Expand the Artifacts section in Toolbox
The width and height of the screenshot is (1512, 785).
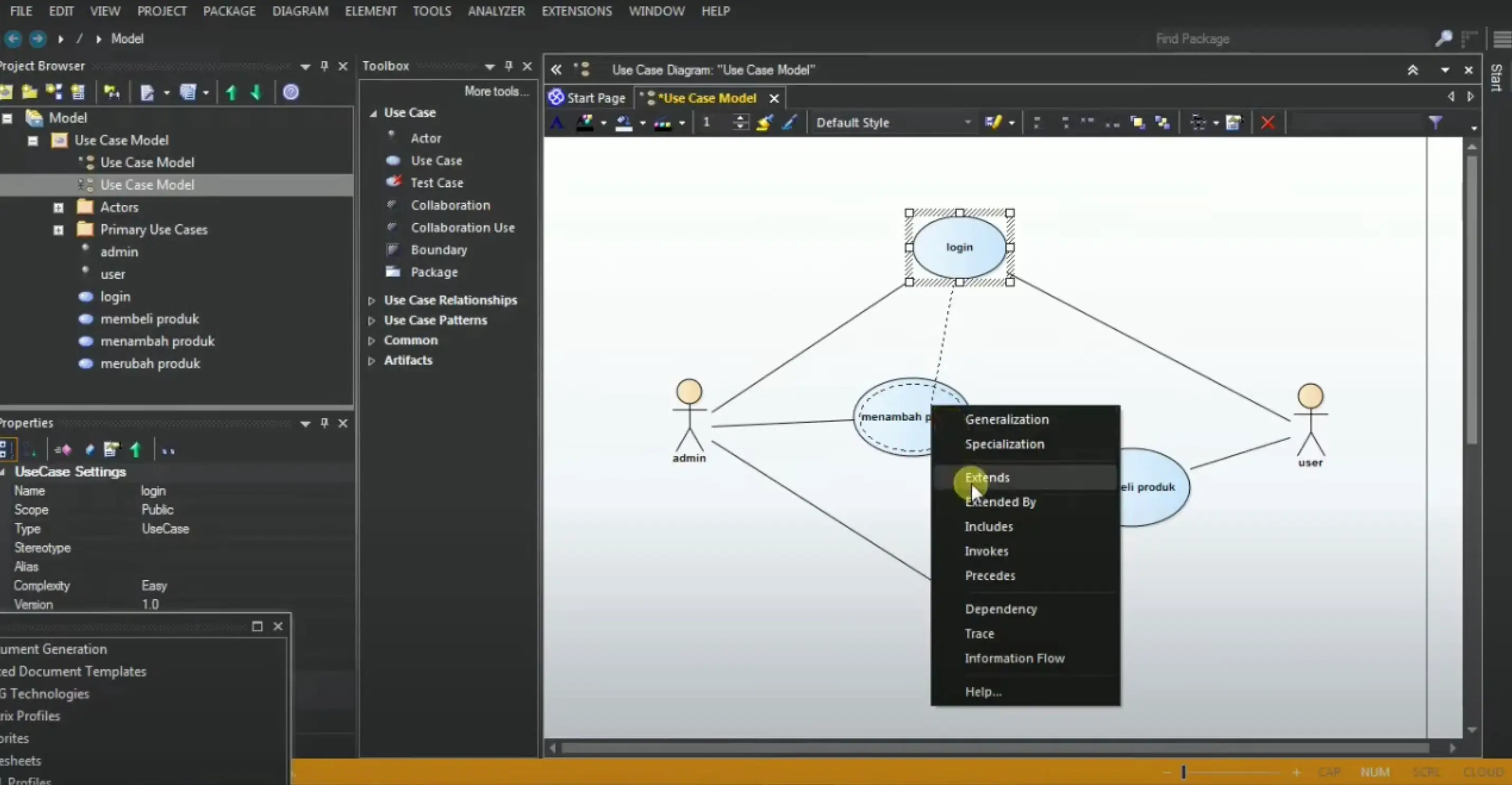(x=372, y=360)
